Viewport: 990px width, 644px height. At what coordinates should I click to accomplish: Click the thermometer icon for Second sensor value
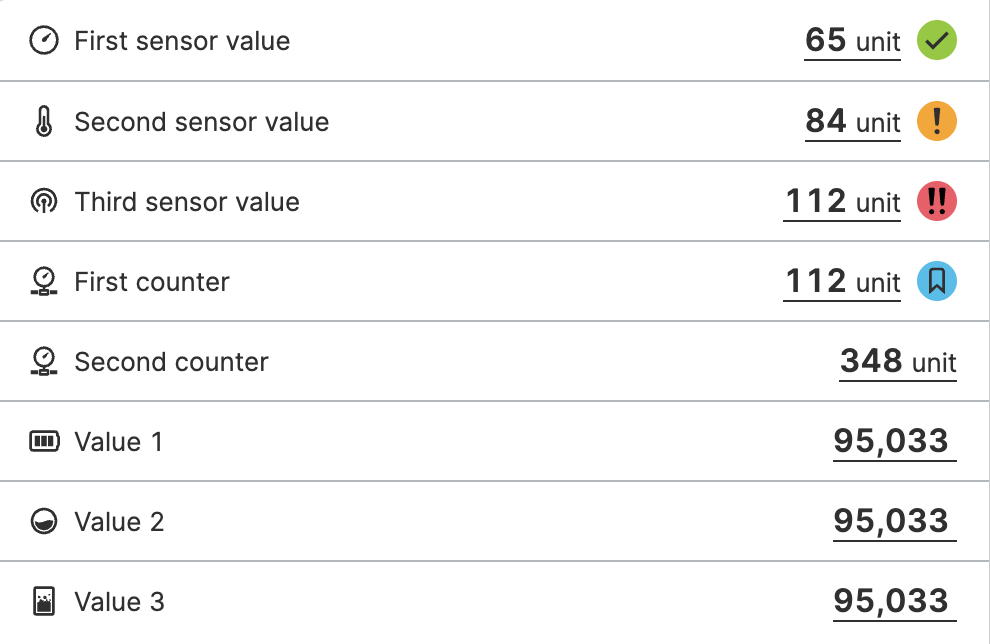click(44, 121)
